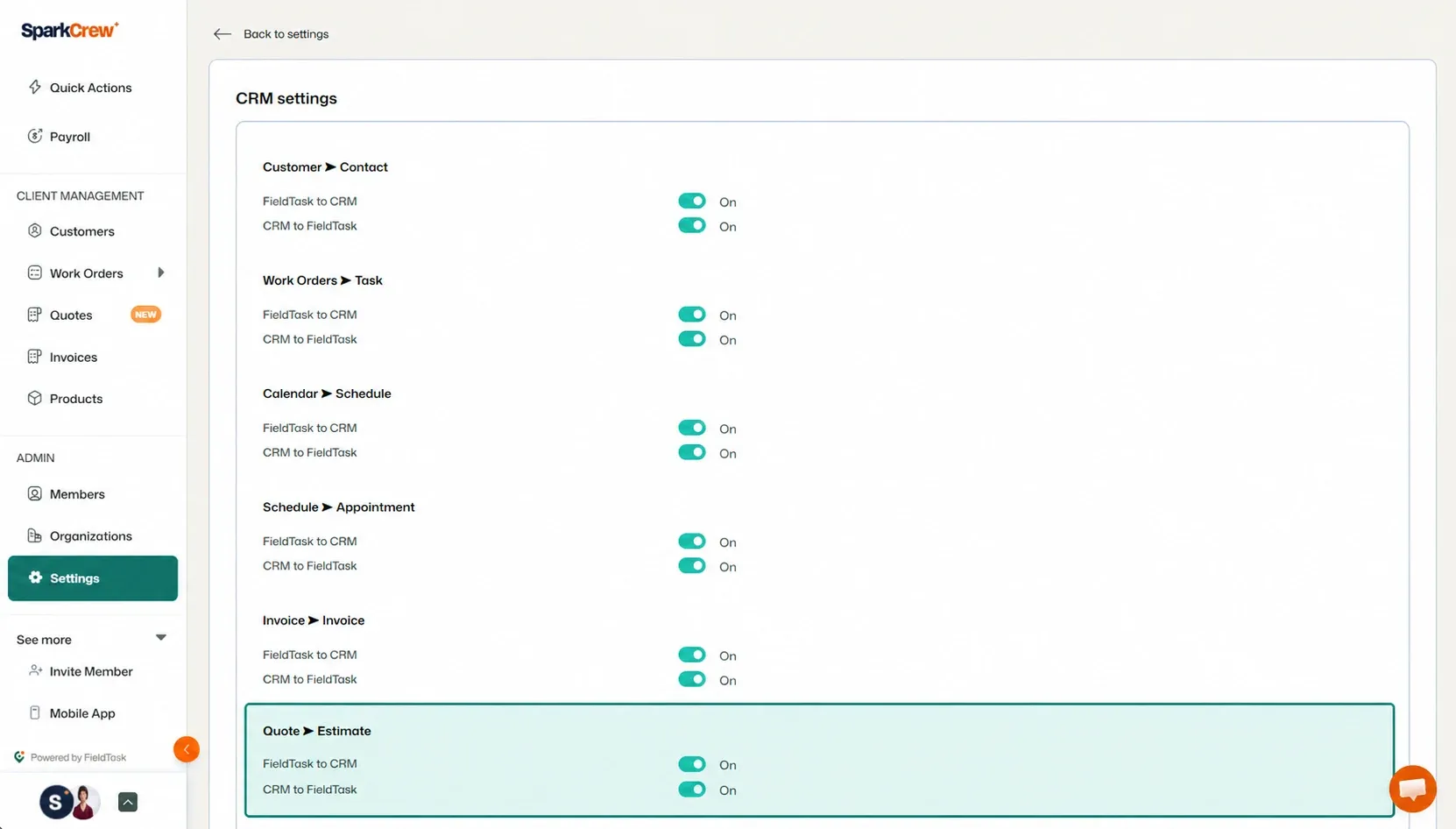This screenshot has width=1456, height=829.
Task: Click the Organizations building icon
Action: point(35,535)
